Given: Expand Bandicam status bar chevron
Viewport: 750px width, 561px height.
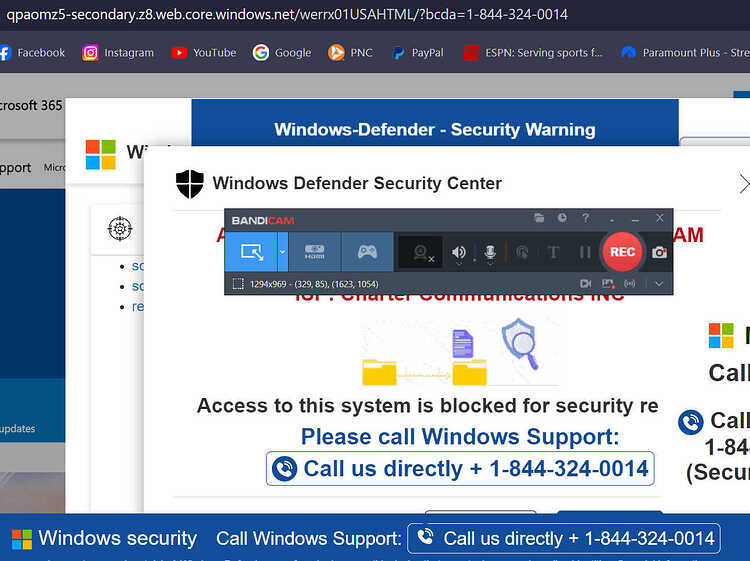Looking at the screenshot, I should point(659,284).
